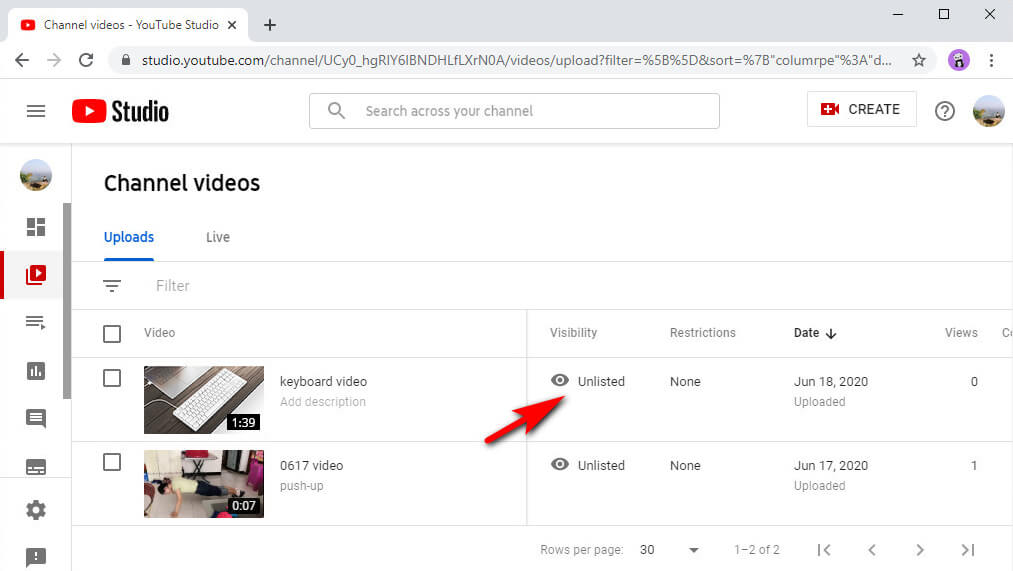
Task: Expand the Rows per page dropdown
Action: coord(670,550)
